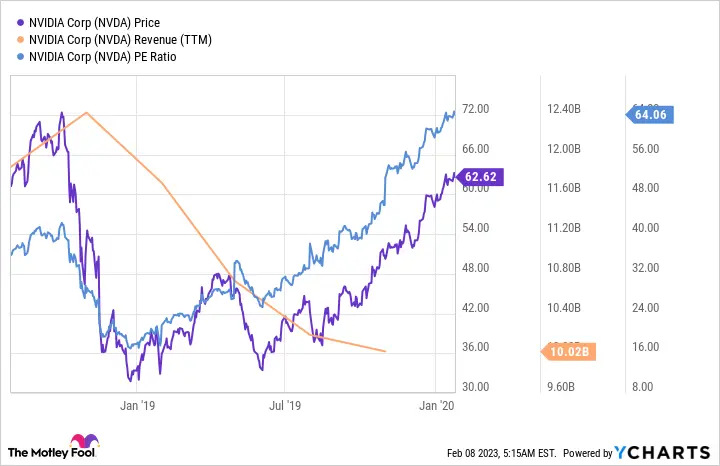Click the 8.00 PE ratio axis label
The image size is (720, 466).
click(645, 387)
